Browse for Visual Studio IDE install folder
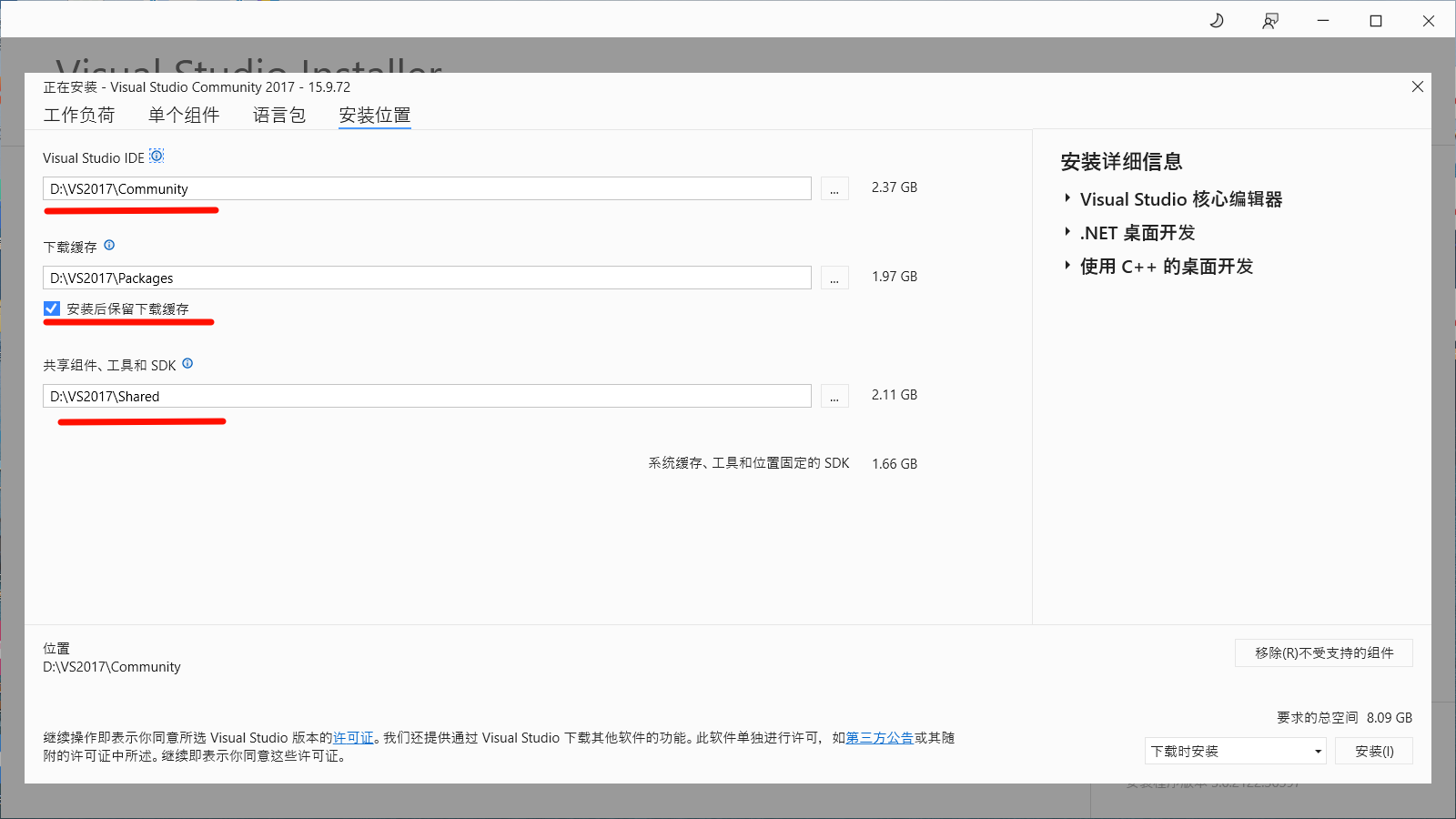 click(834, 188)
